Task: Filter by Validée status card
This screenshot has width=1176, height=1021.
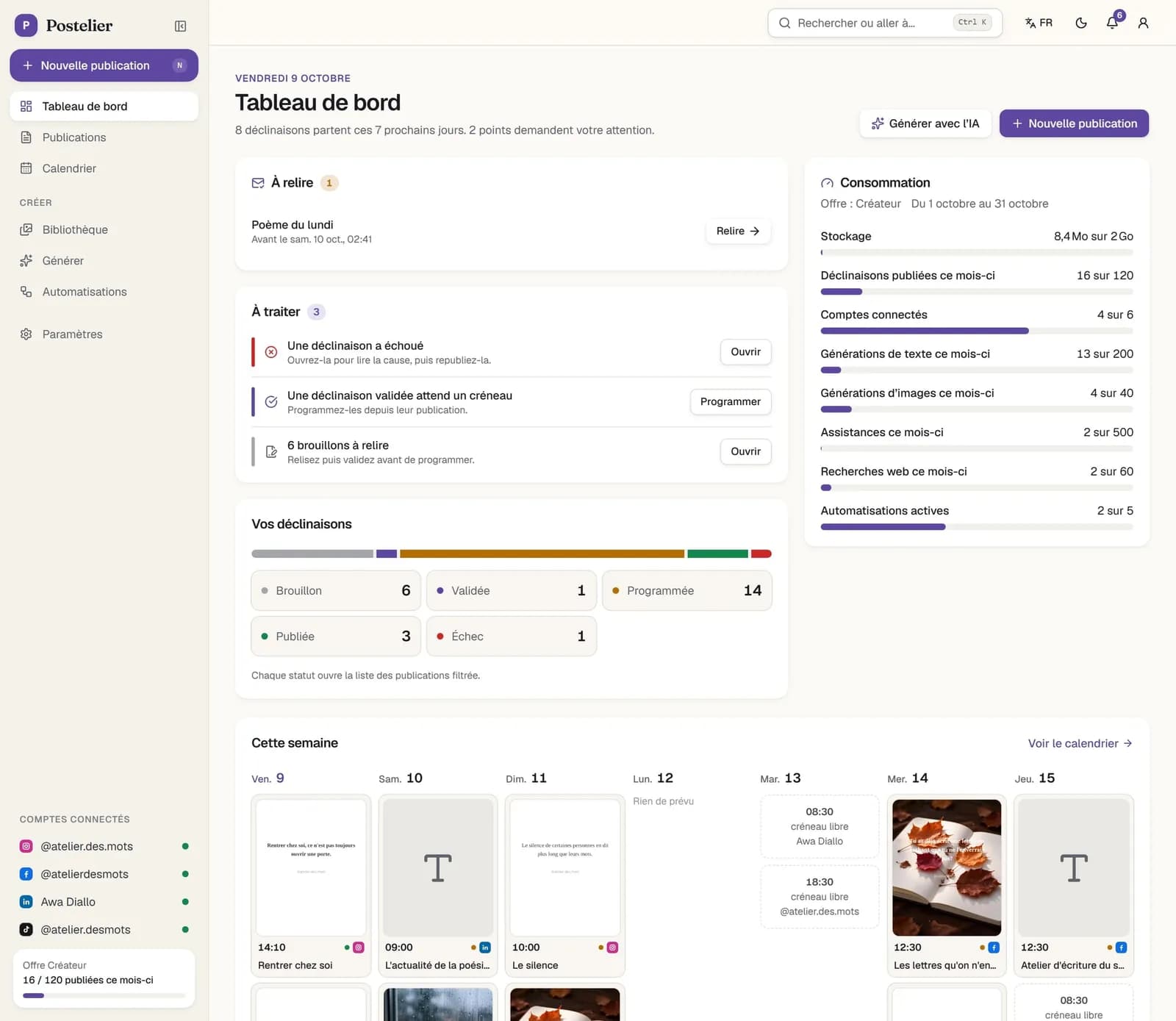Action: tap(512, 590)
